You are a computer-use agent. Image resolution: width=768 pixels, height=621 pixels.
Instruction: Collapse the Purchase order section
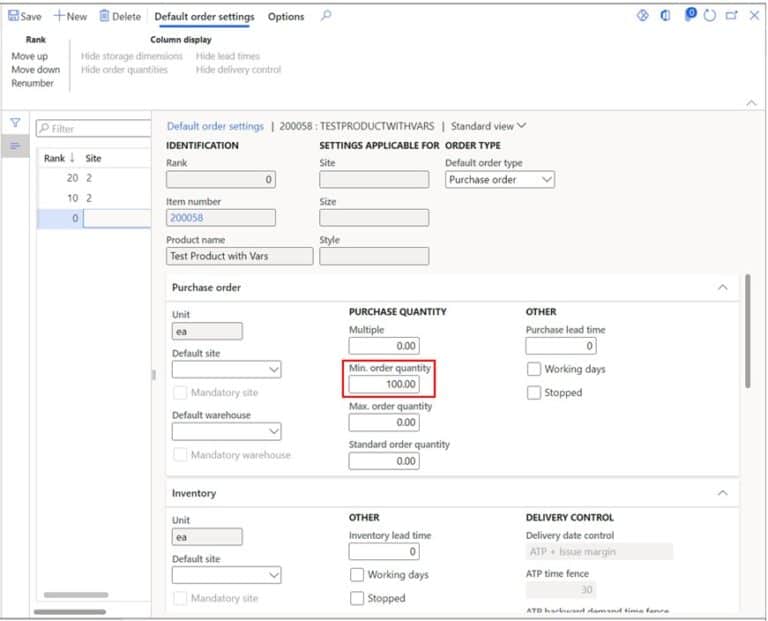tap(723, 288)
